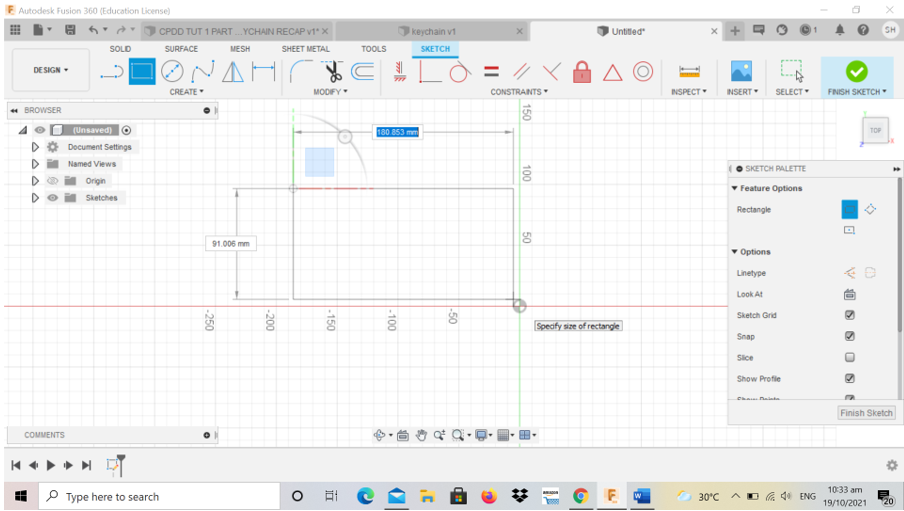Screen dimensions: 904x511
Task: Open the Measure tool in Inspect
Action: coord(689,72)
